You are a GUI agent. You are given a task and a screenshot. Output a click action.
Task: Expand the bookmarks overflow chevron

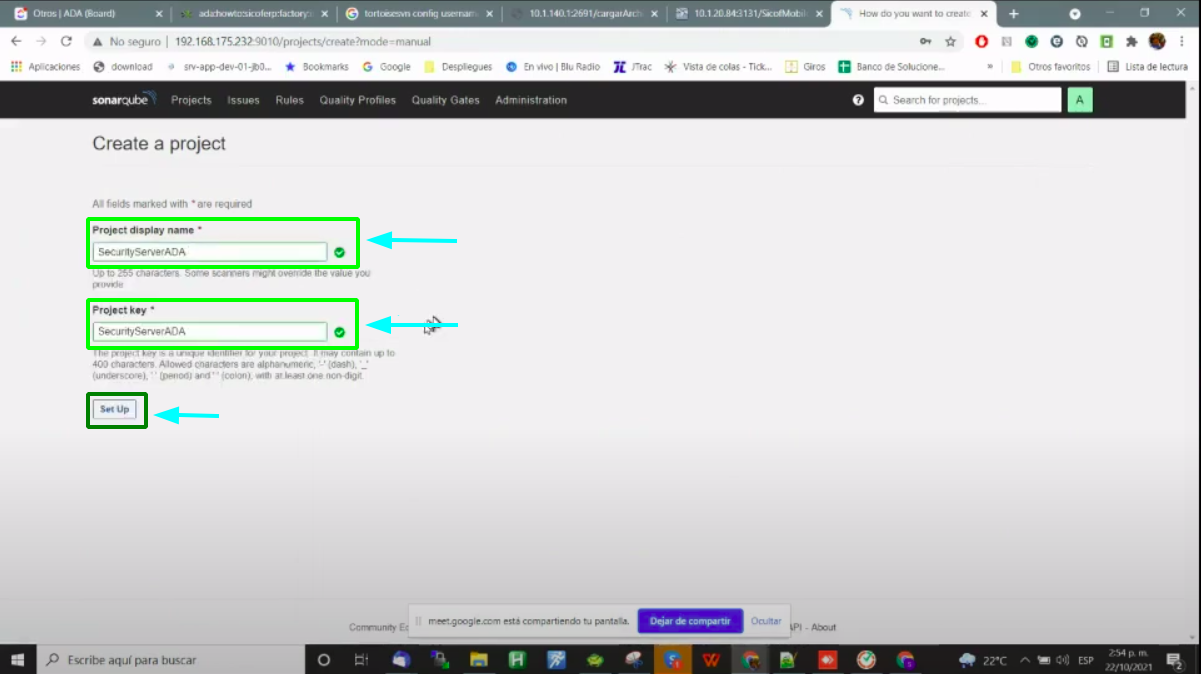coord(990,67)
